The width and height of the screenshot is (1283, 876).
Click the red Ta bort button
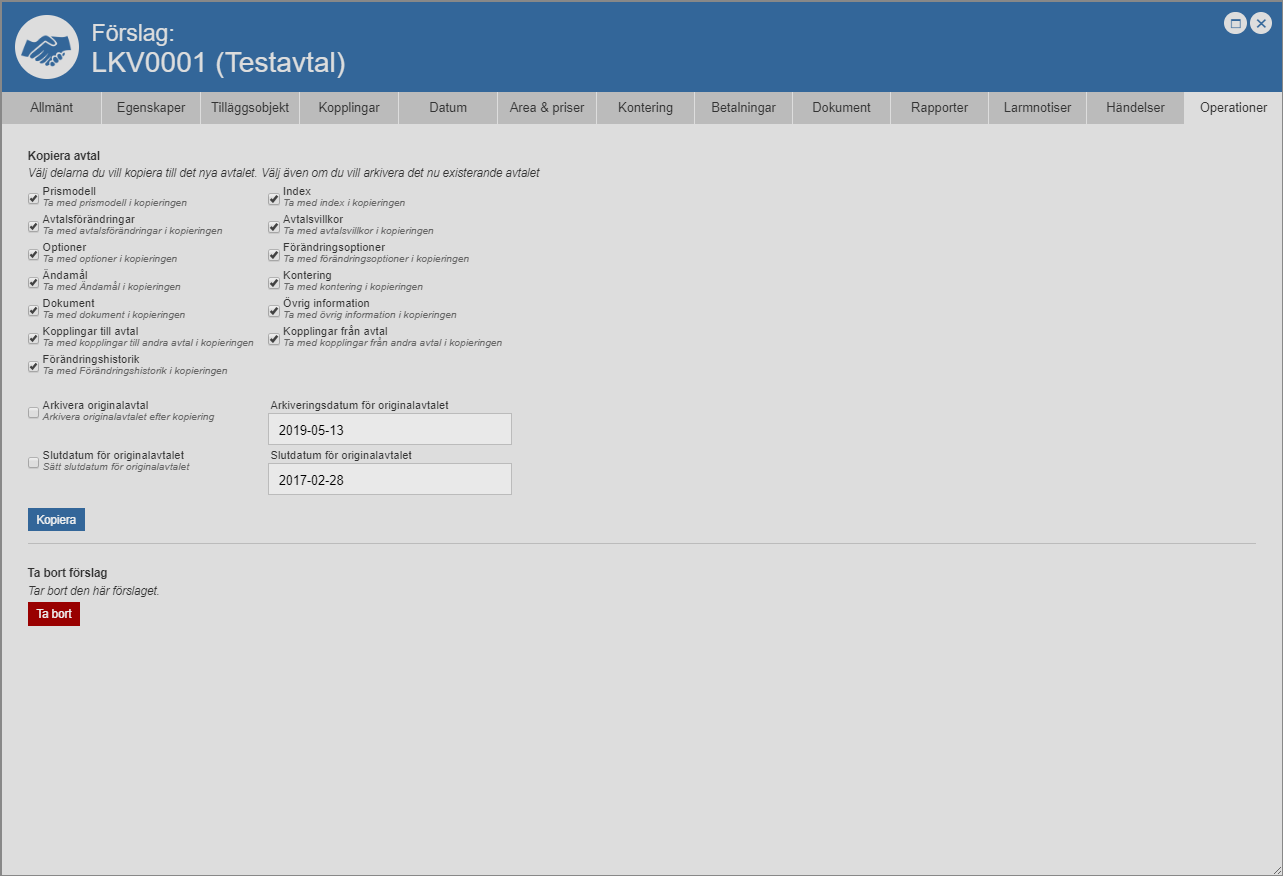(x=54, y=614)
